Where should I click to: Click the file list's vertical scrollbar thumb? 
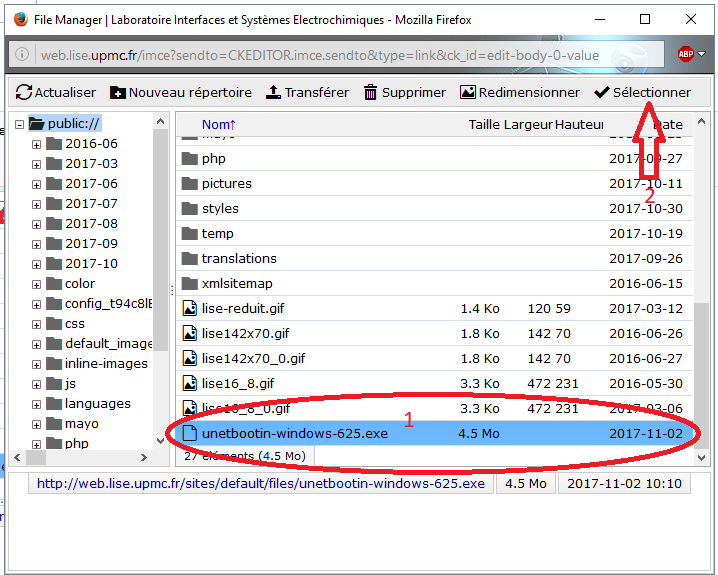(701, 375)
